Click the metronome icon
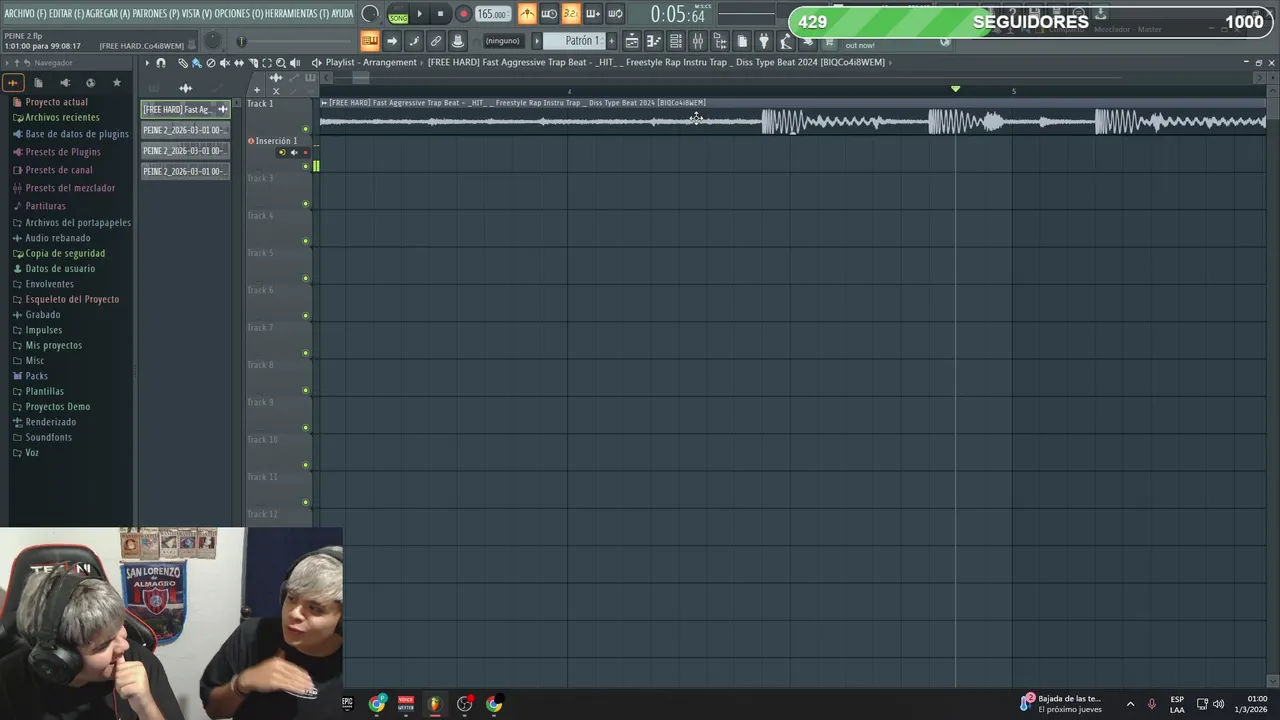1280x720 pixels. tap(527, 14)
